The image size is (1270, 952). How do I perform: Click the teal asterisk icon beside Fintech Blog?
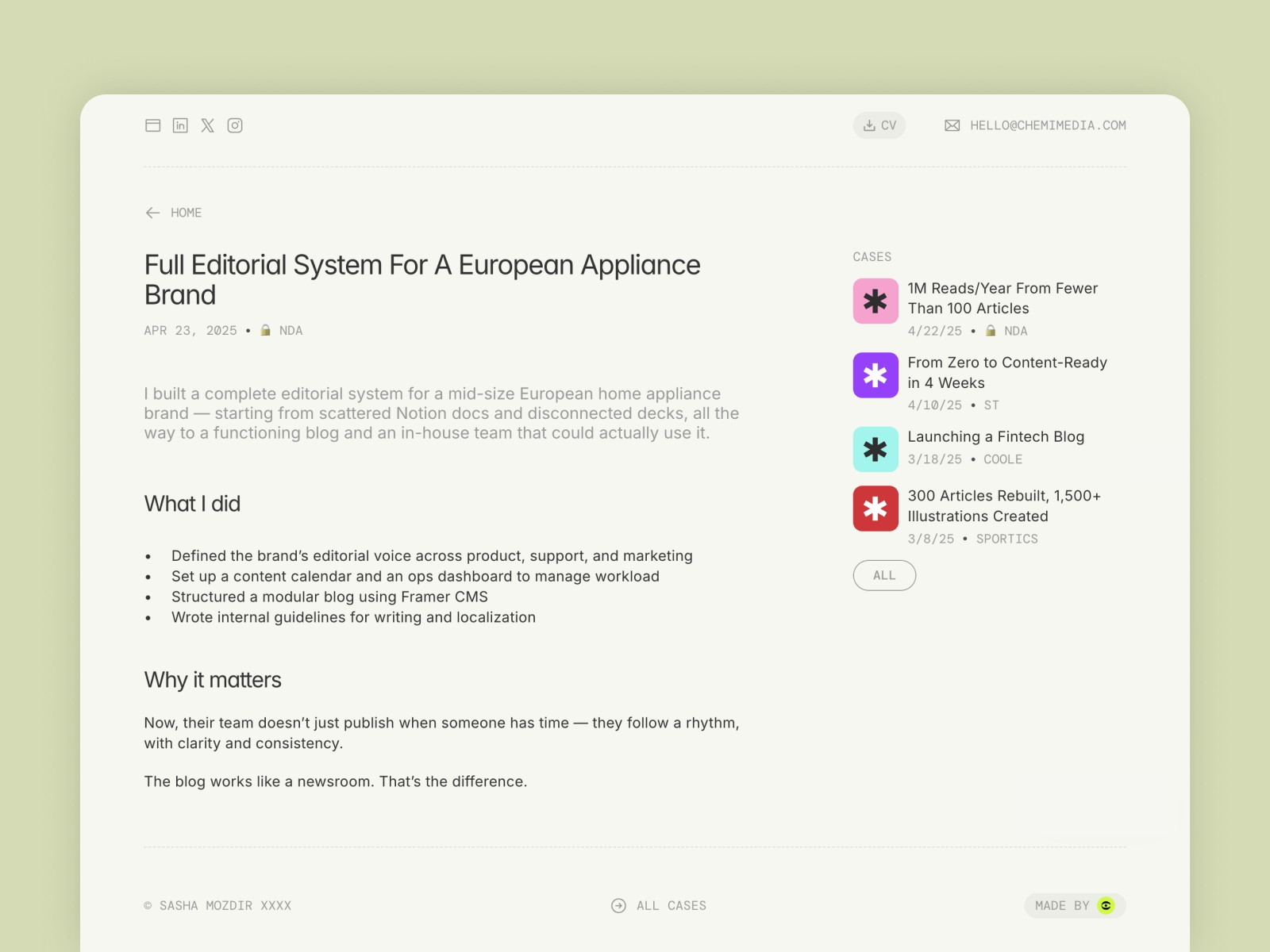pyautogui.click(x=875, y=449)
